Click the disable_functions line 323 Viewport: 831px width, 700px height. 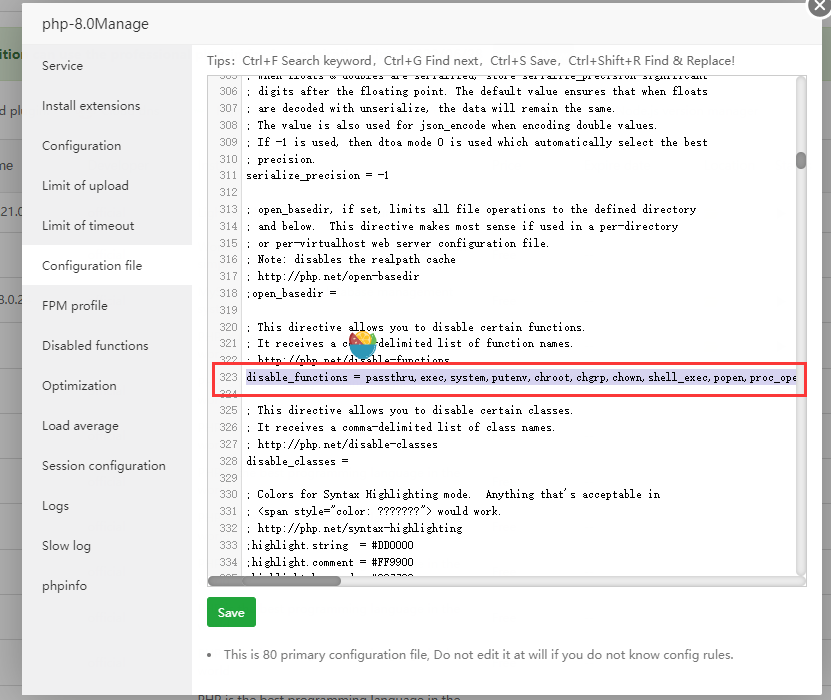(521, 377)
